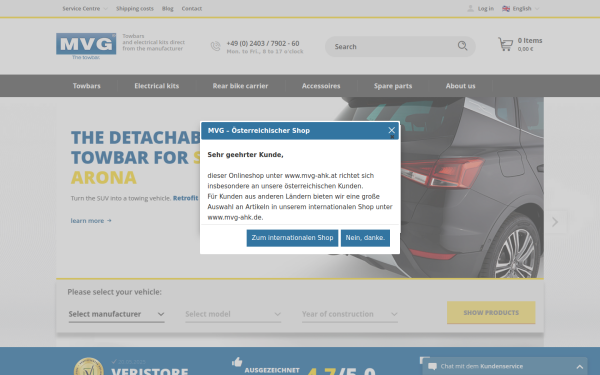Open the Towbars menu
This screenshot has height=375, width=600.
(86, 86)
